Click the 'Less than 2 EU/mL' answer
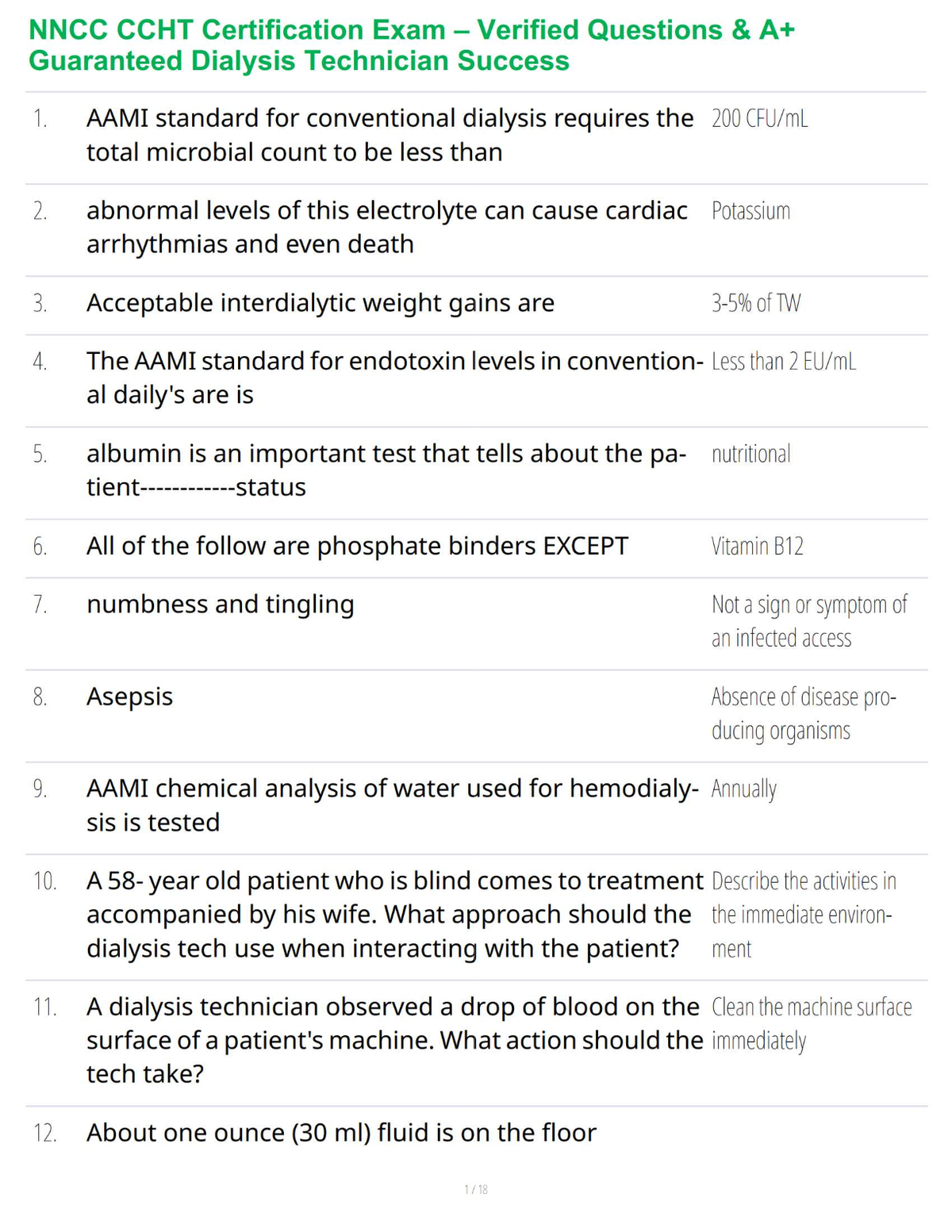Image resolution: width=952 pixels, height=1232 pixels. [x=784, y=362]
